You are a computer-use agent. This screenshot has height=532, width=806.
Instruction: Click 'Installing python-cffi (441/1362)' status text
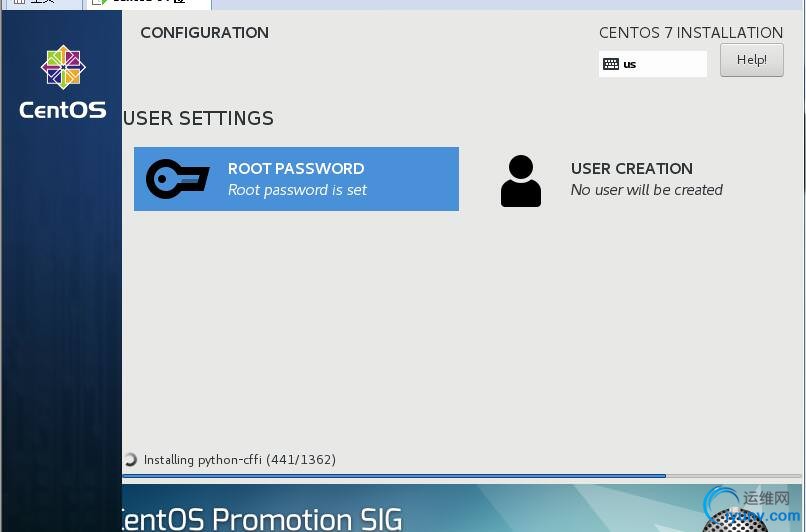tap(240, 460)
